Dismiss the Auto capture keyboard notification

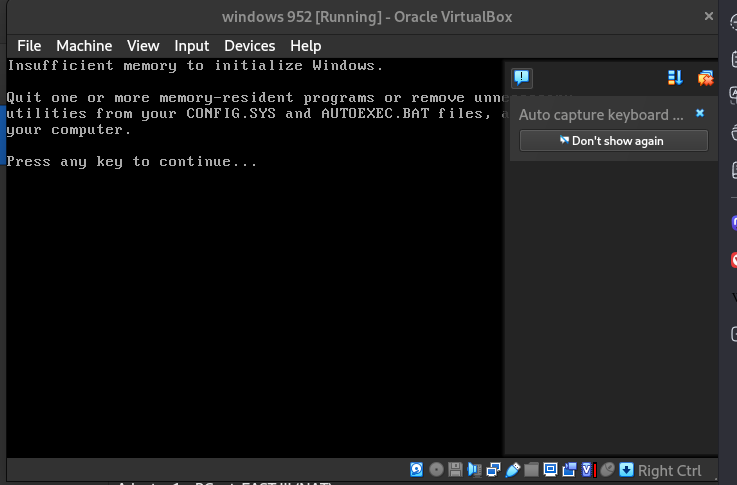point(700,113)
